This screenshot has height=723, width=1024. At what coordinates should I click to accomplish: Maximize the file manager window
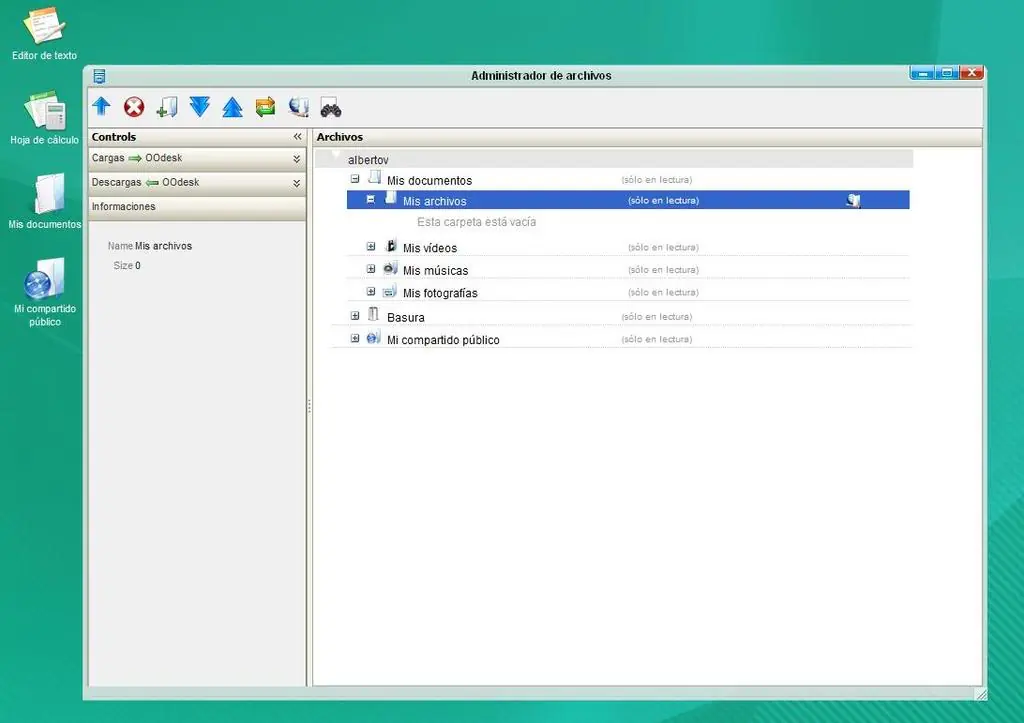coord(947,72)
